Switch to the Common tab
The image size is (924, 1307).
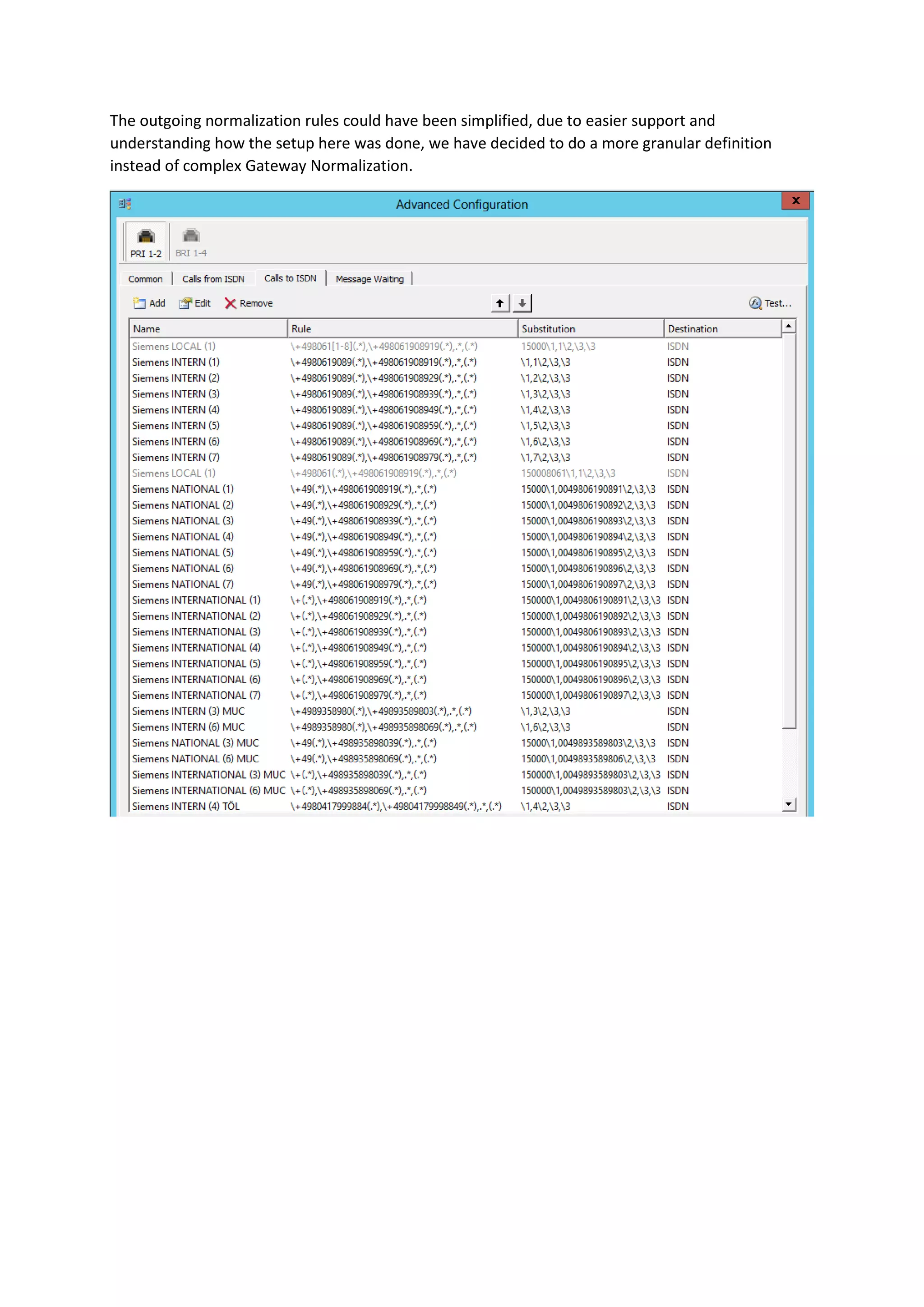145,279
